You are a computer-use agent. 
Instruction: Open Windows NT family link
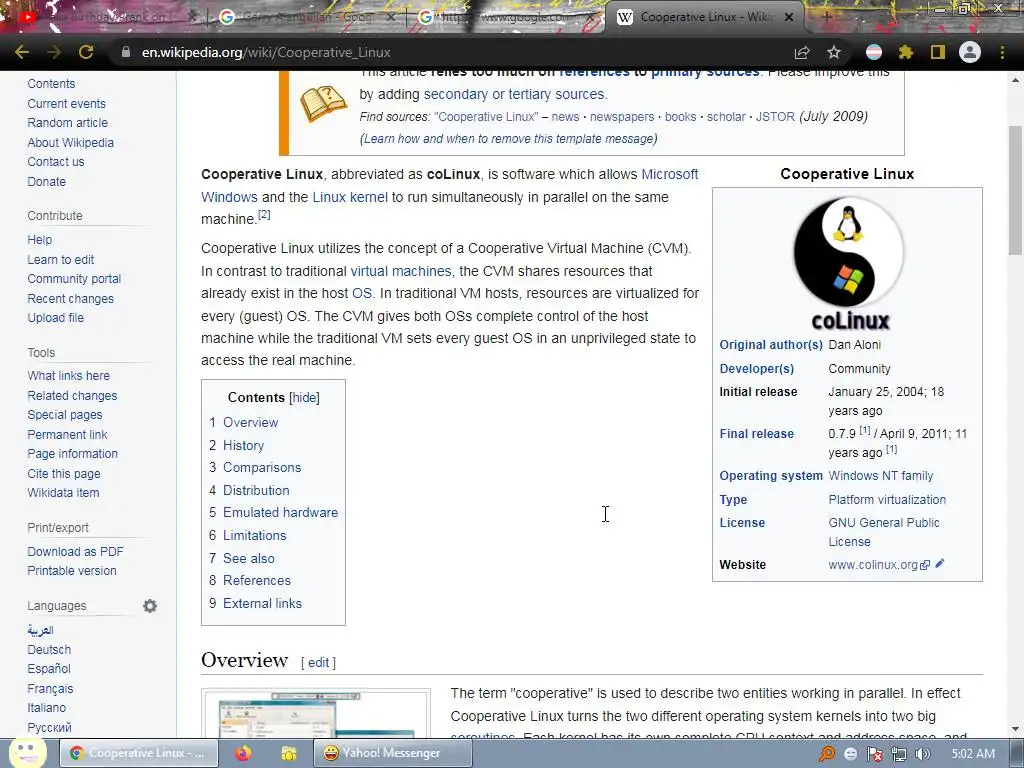pyautogui.click(x=880, y=476)
